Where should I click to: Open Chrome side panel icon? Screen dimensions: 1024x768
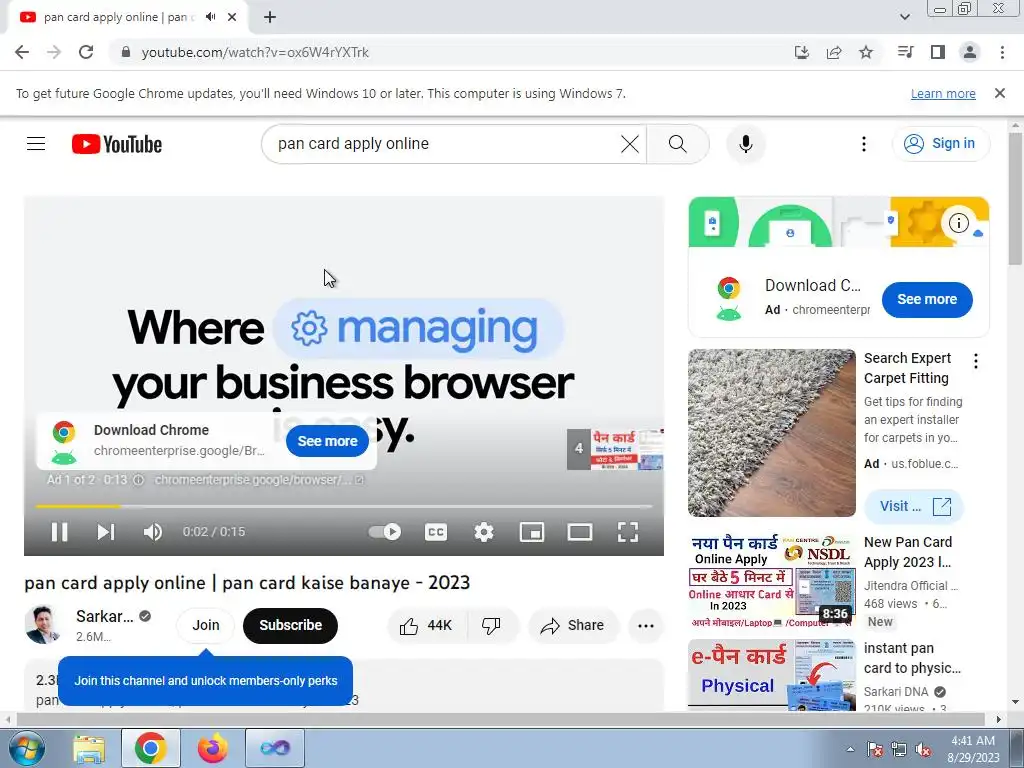click(x=938, y=52)
